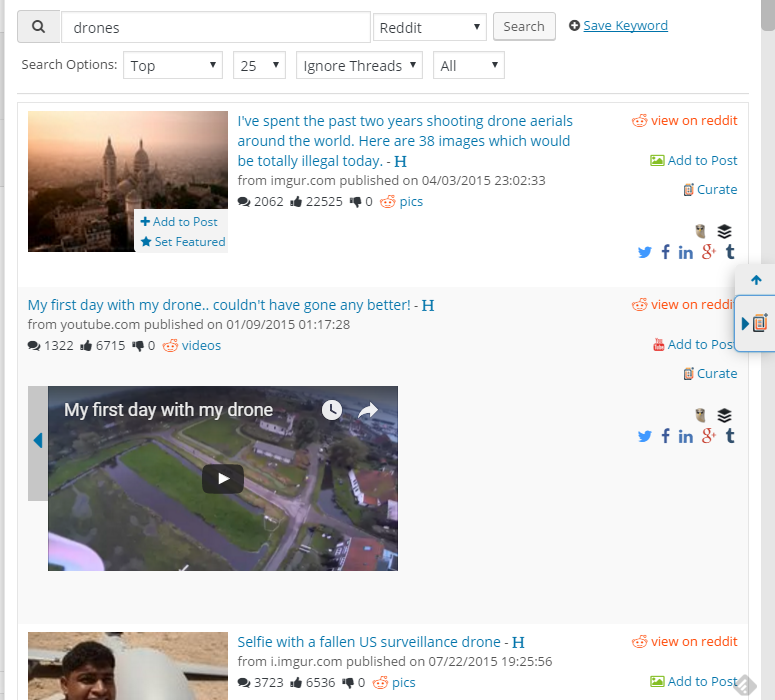Share drone aerials post on Tumblr
The image size is (775, 700).
pos(730,252)
